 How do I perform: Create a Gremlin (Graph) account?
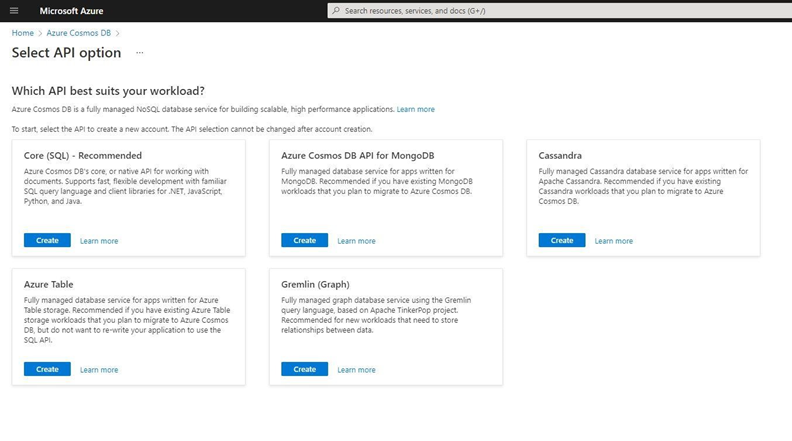[304, 369]
